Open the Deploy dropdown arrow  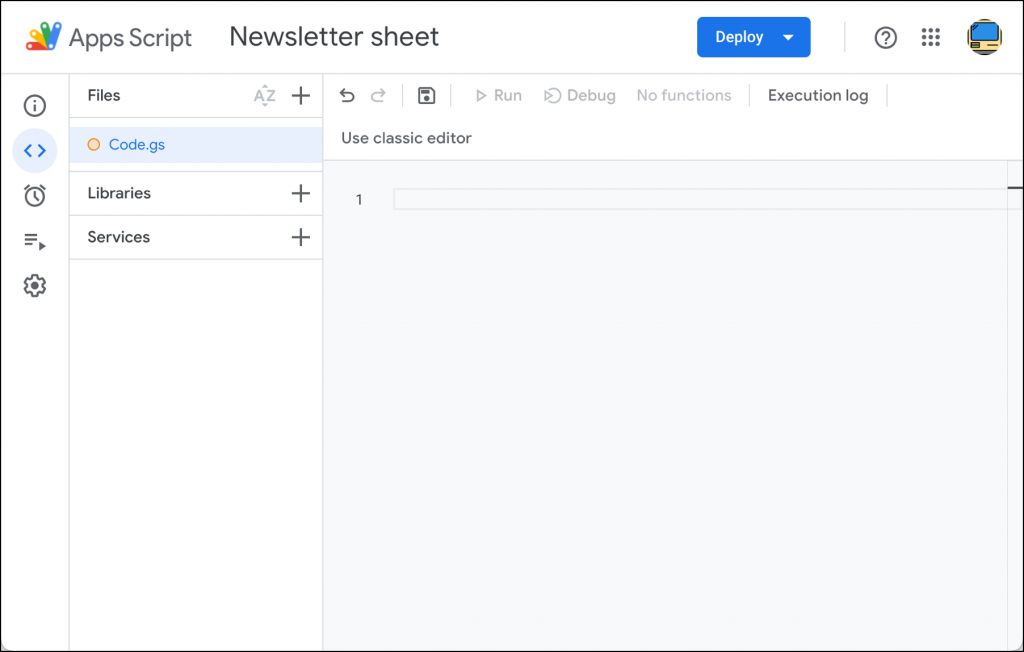[x=786, y=37]
